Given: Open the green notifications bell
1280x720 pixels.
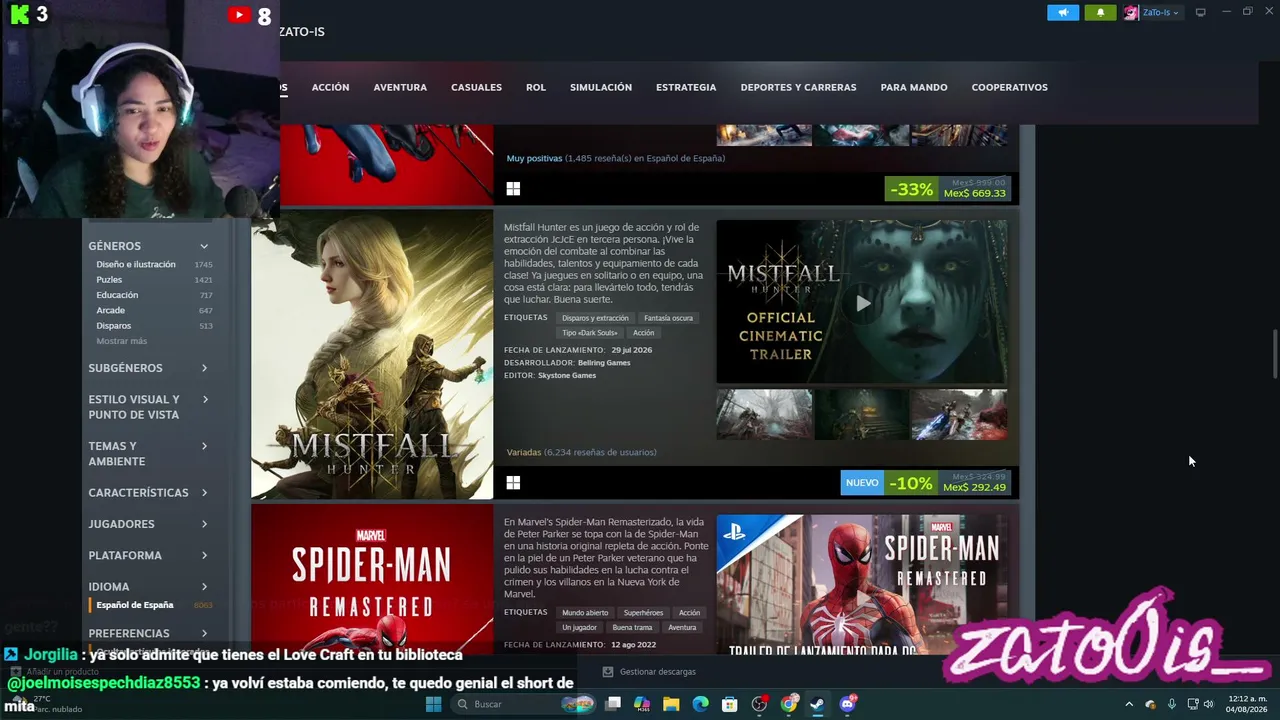Looking at the screenshot, I should click(x=1100, y=13).
